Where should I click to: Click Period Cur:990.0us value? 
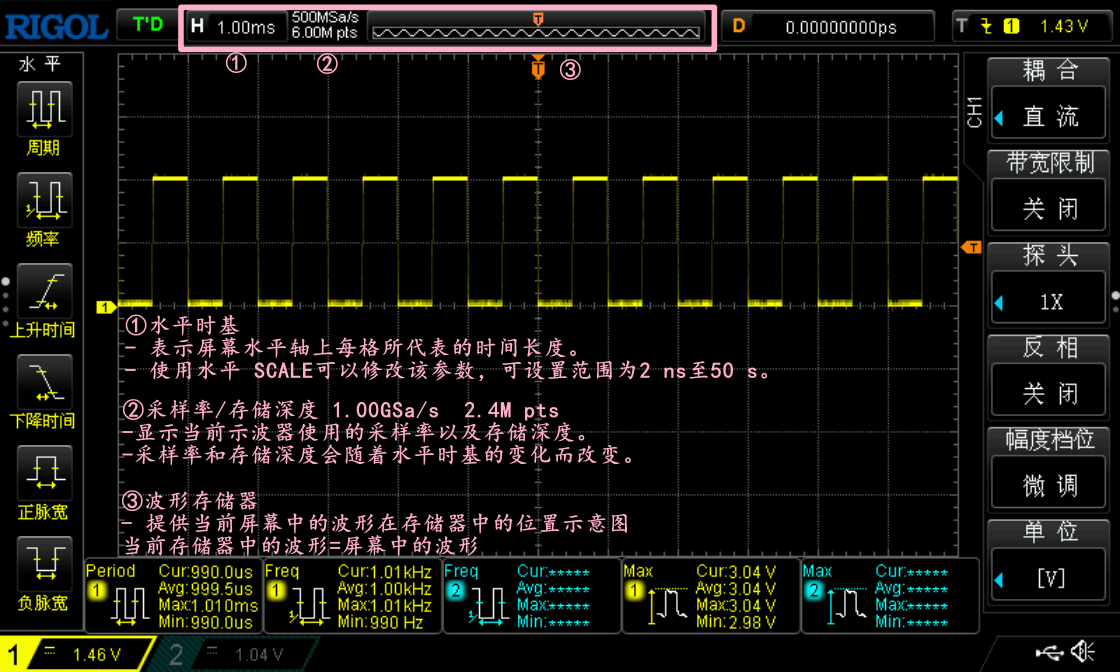(x=206, y=572)
